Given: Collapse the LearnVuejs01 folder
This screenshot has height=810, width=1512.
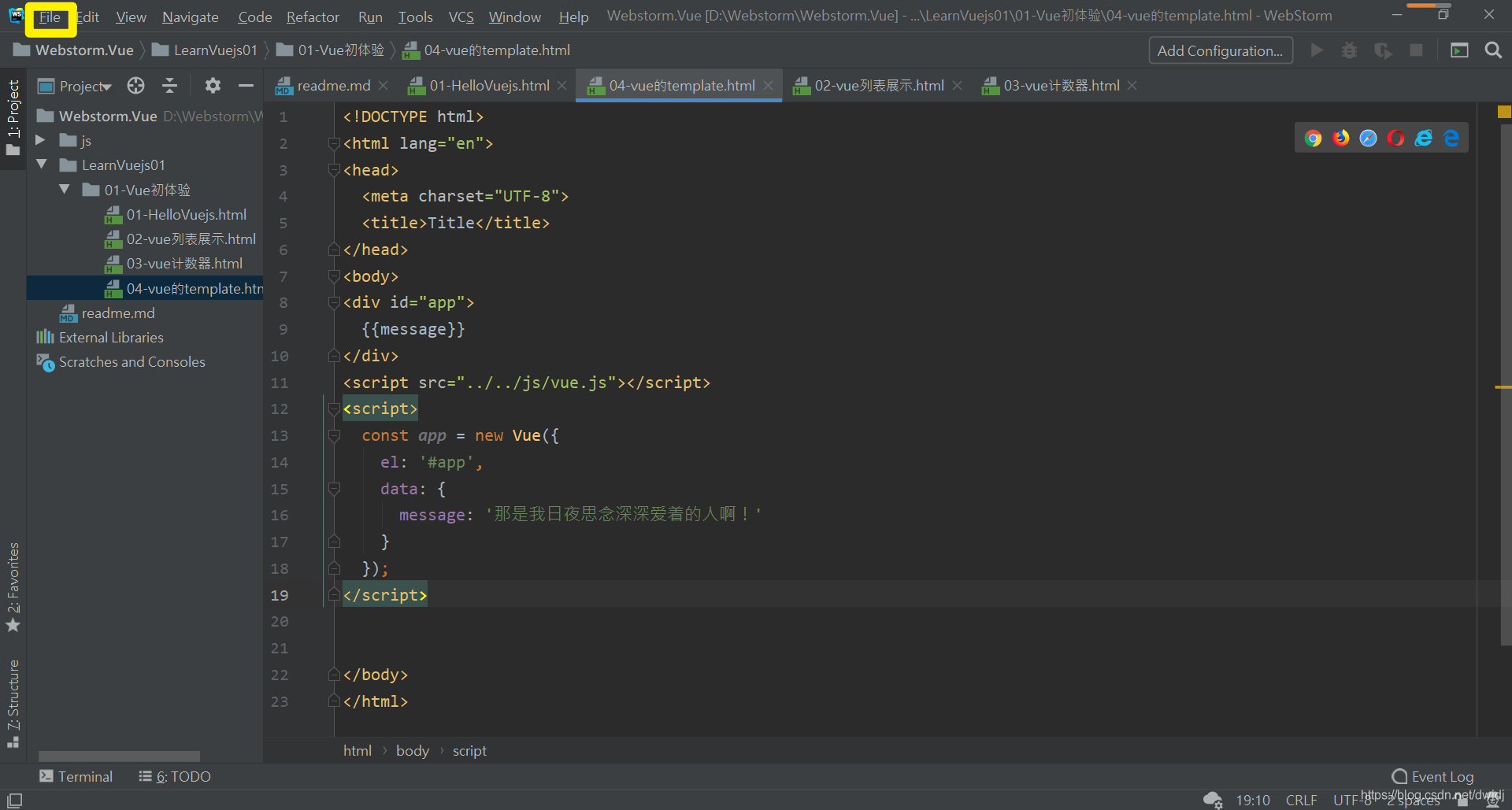Looking at the screenshot, I should click(42, 165).
